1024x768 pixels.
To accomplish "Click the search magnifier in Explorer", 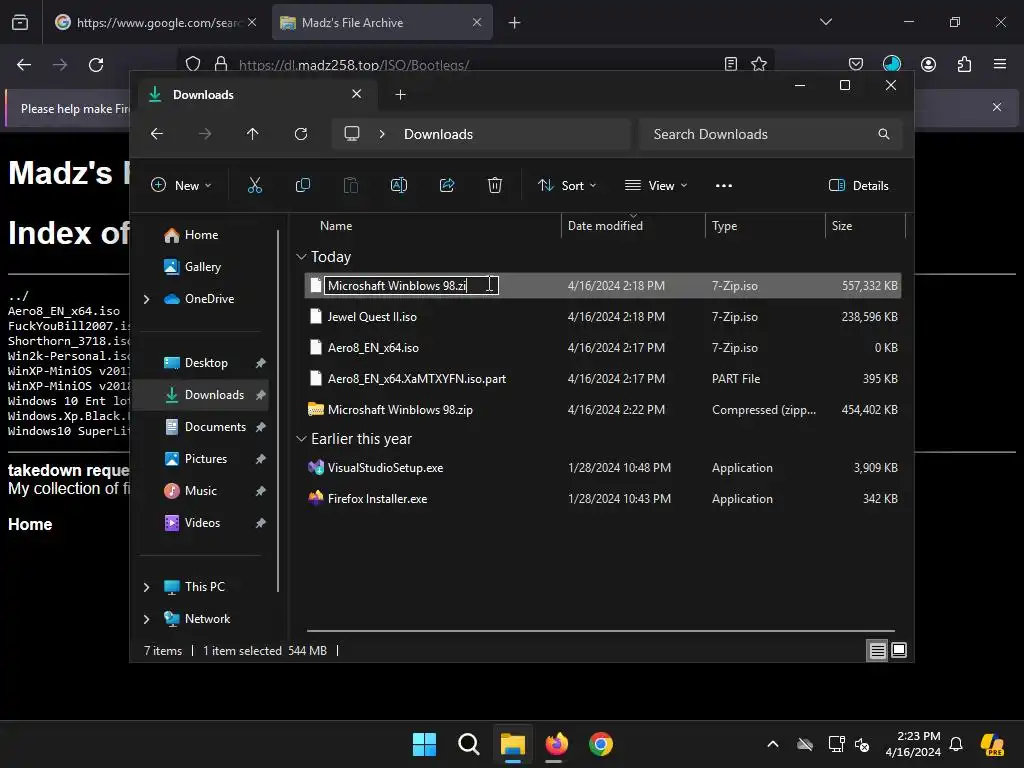I will (x=884, y=134).
